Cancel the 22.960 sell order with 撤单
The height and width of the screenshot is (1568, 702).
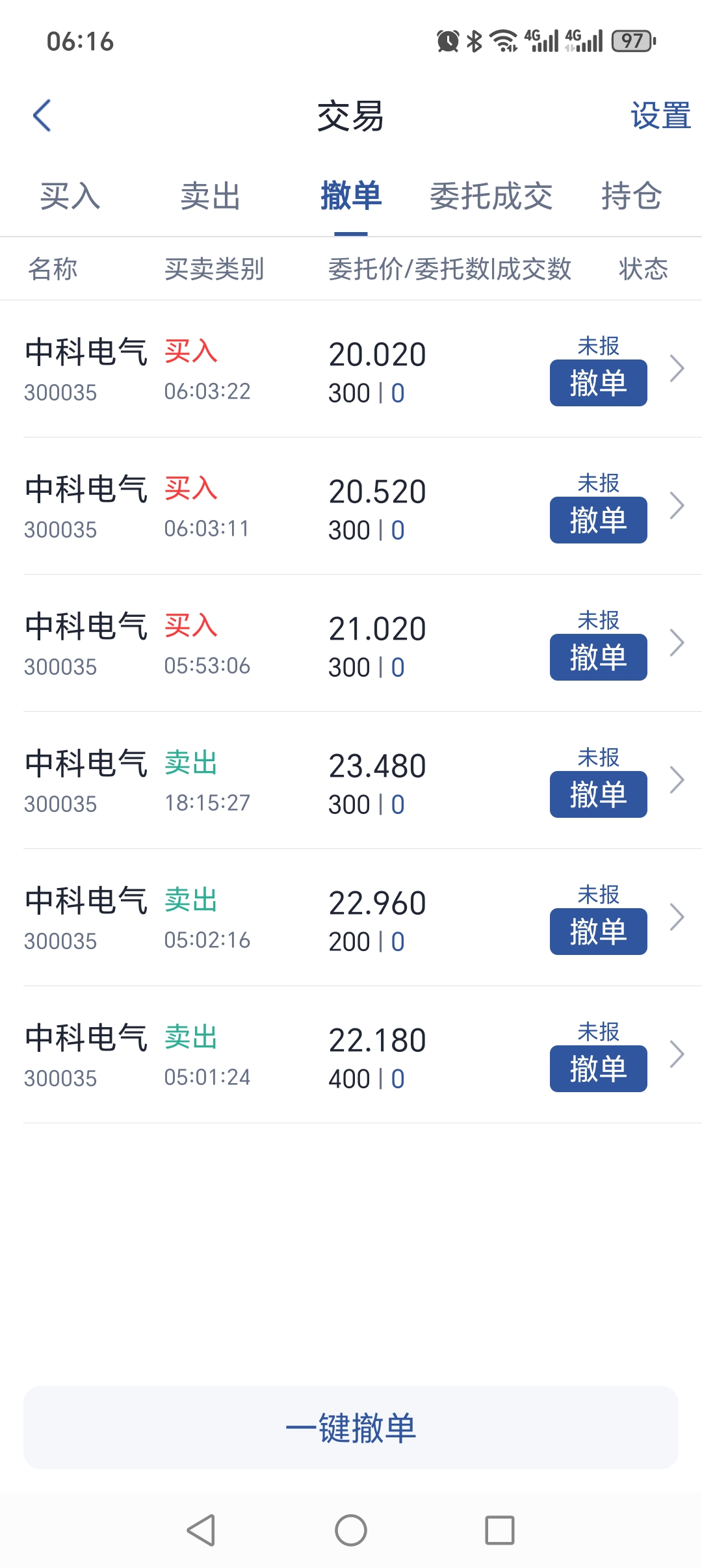tap(598, 932)
